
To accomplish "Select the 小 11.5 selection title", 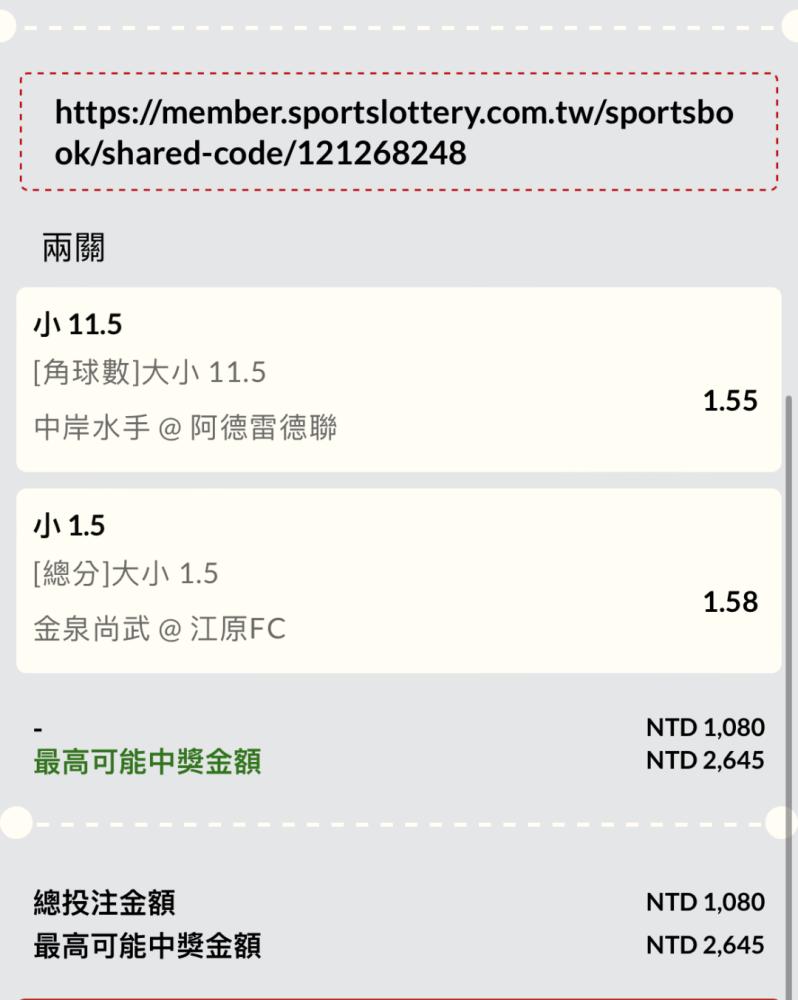I will (x=77, y=325).
